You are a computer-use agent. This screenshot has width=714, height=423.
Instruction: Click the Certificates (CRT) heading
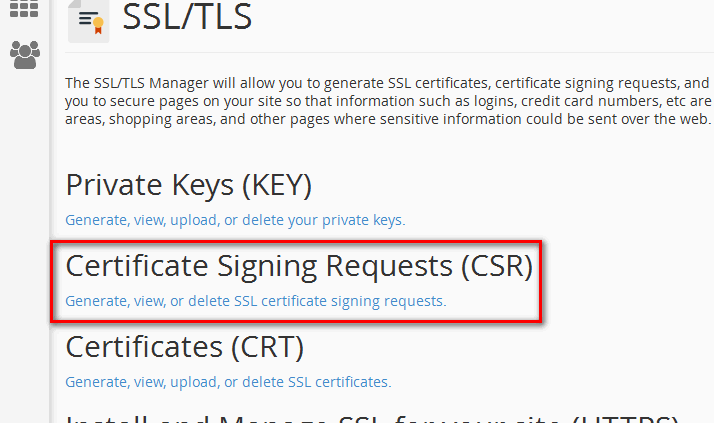[184, 347]
